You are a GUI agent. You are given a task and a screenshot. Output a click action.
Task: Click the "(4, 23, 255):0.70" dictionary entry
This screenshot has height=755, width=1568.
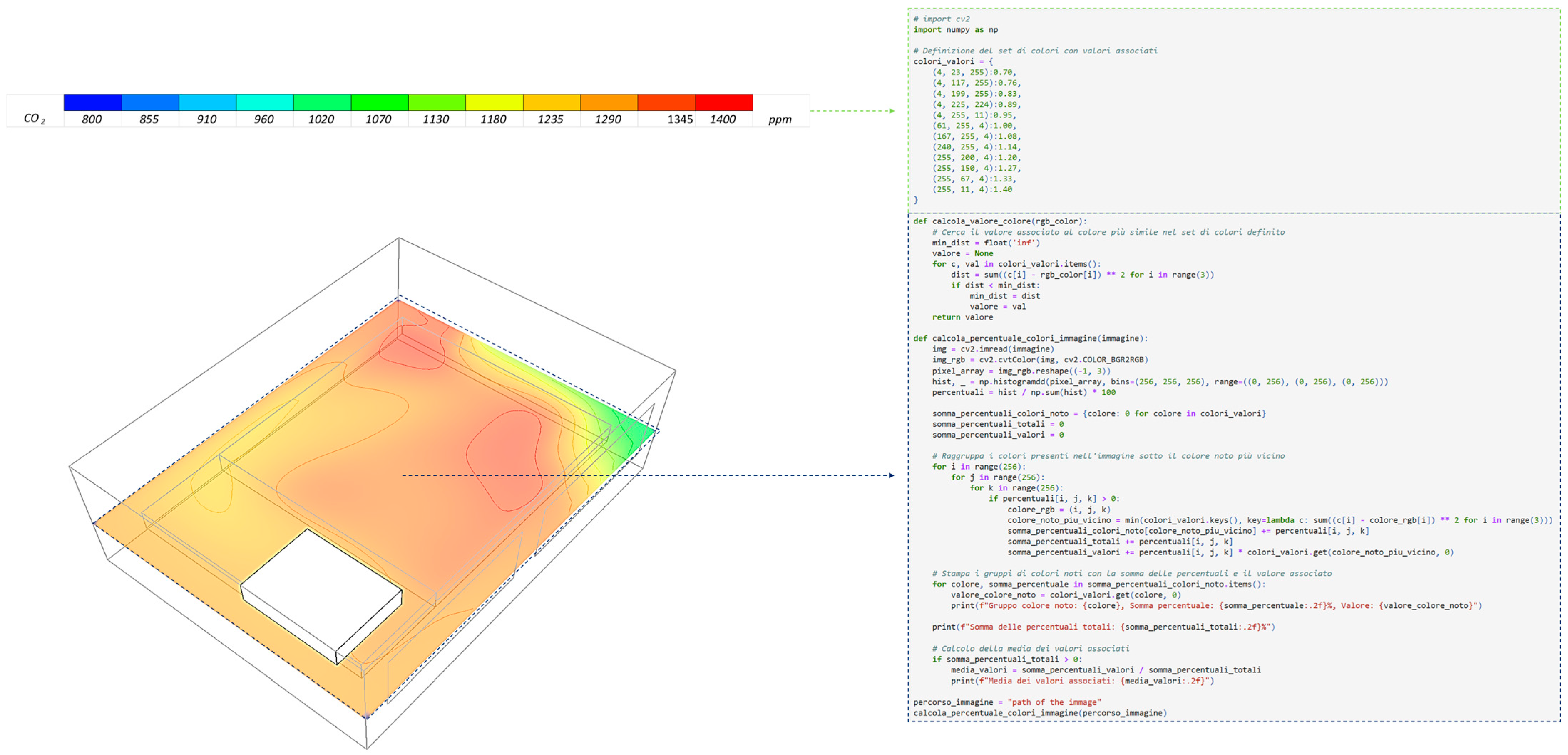click(974, 72)
